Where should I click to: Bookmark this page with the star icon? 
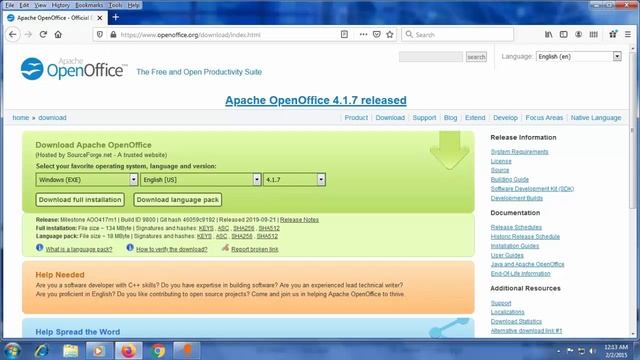390,35
